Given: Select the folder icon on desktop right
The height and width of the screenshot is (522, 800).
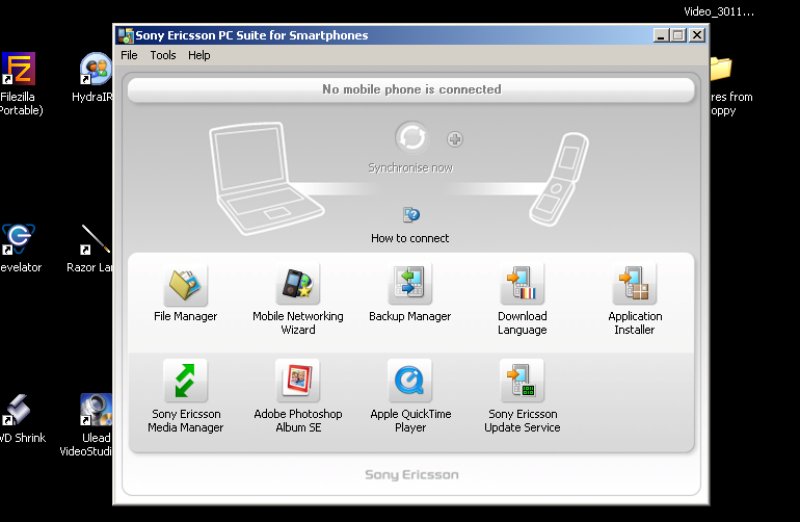Looking at the screenshot, I should coord(721,68).
